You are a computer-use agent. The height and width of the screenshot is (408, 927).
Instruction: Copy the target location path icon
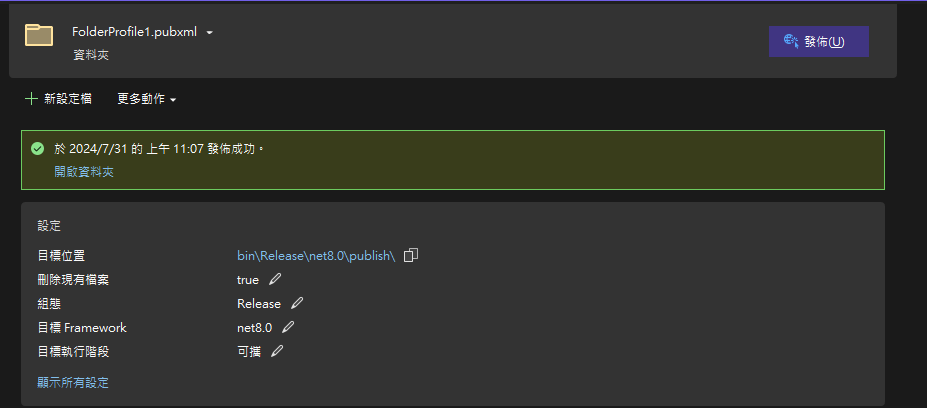point(411,255)
